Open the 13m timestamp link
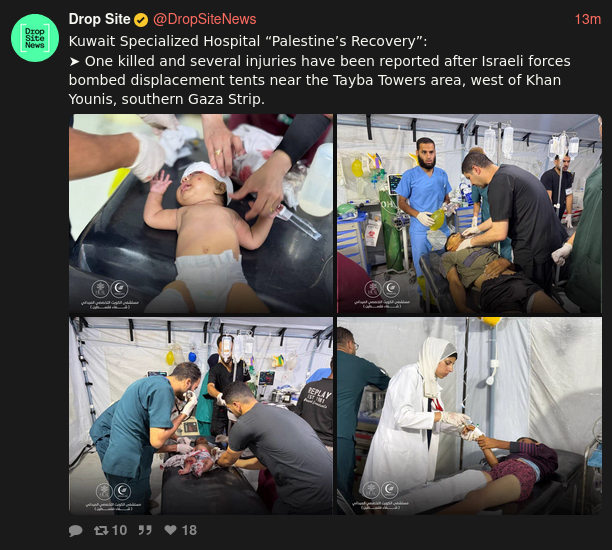 coord(587,20)
